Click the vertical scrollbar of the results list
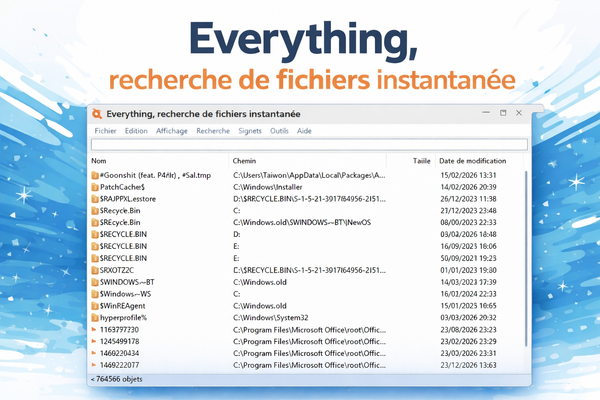This screenshot has height=400, width=600. 527,259
